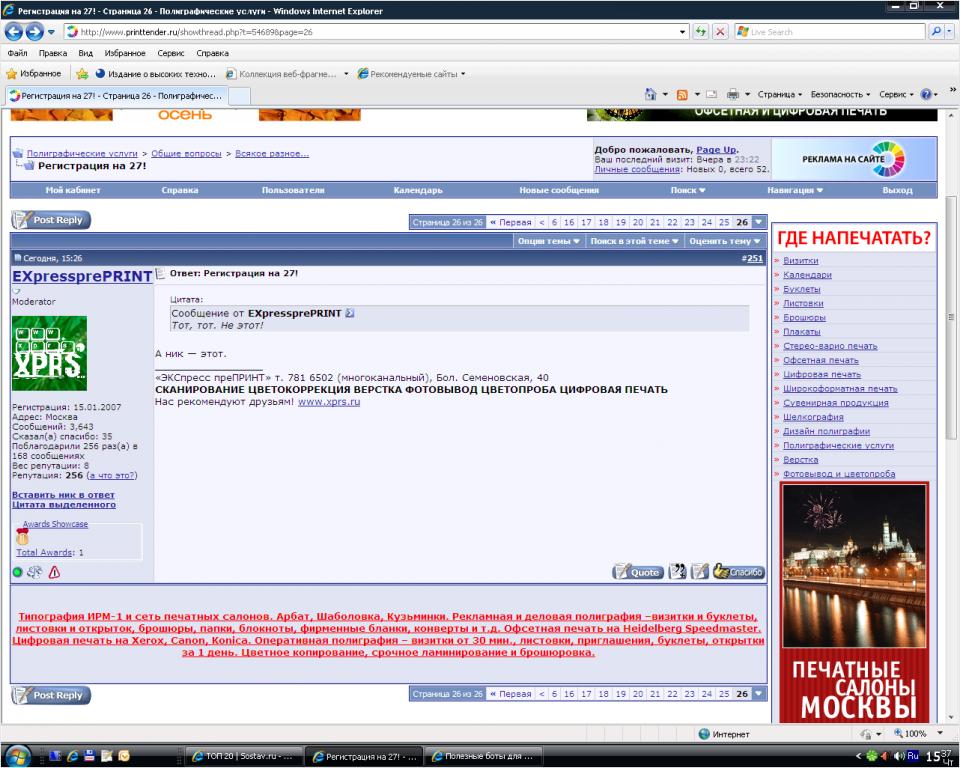The image size is (960, 768).
Task: Open the Опции темы dropdown
Action: coord(548,241)
